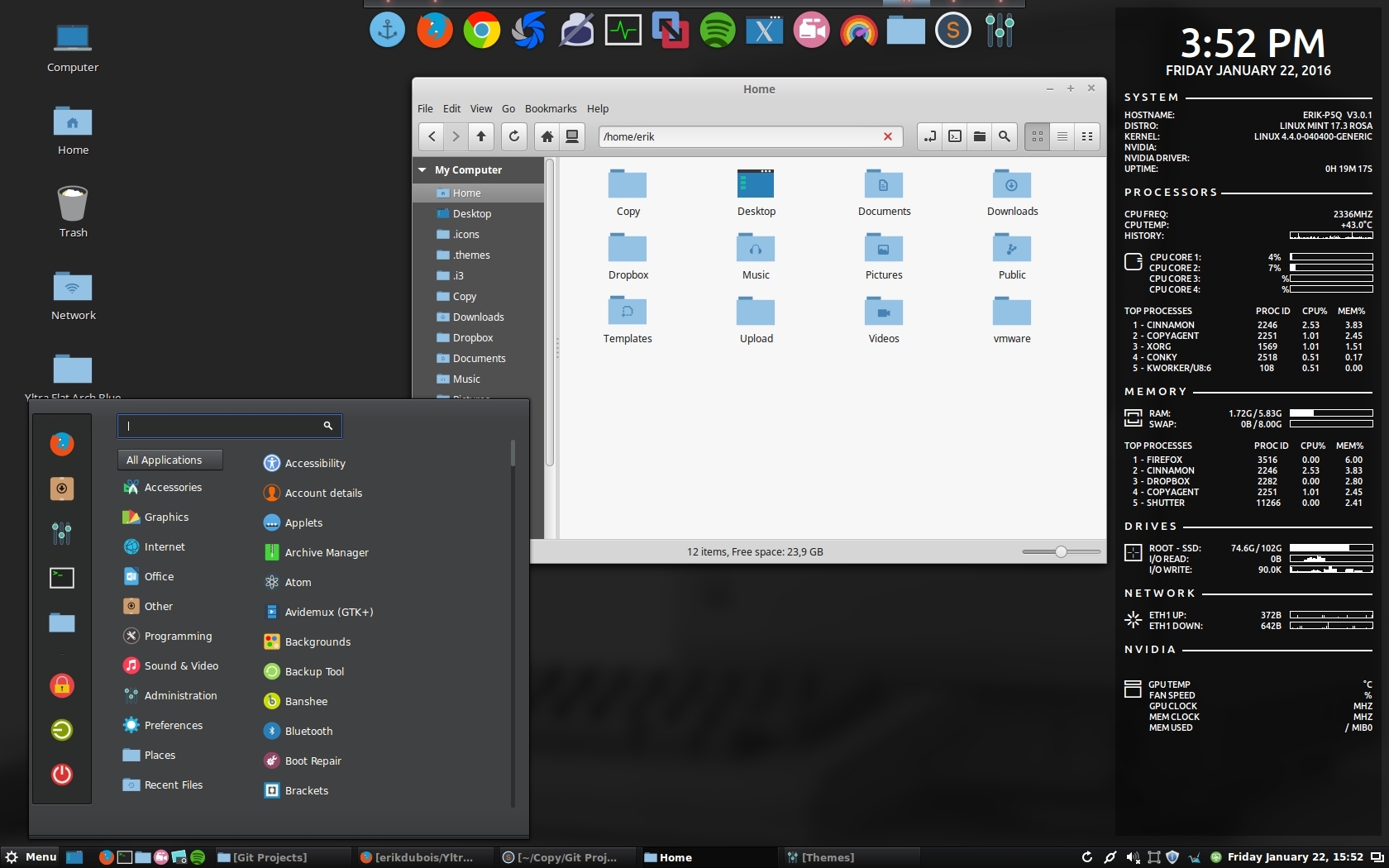This screenshot has width=1389, height=868.
Task: Open the File menu
Action: tap(425, 108)
